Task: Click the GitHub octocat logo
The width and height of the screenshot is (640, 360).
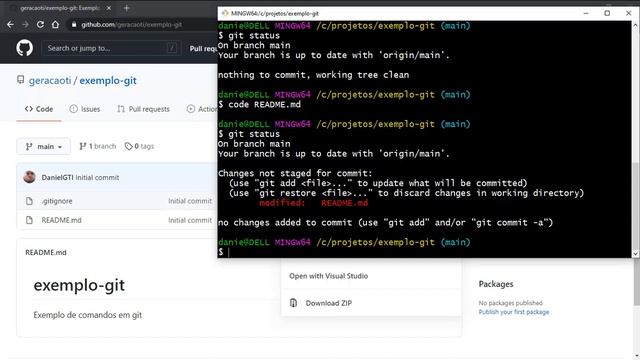Action: [x=24, y=48]
